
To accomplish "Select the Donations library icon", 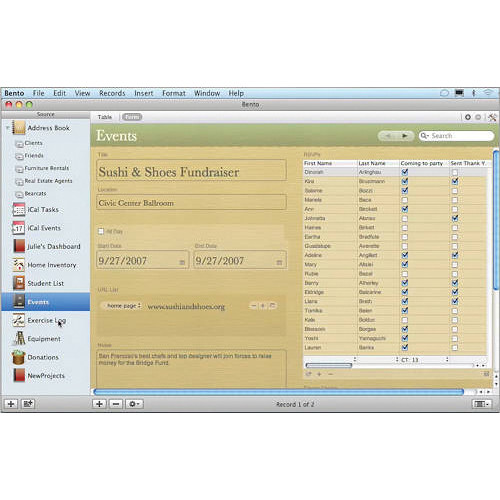I will (18, 357).
